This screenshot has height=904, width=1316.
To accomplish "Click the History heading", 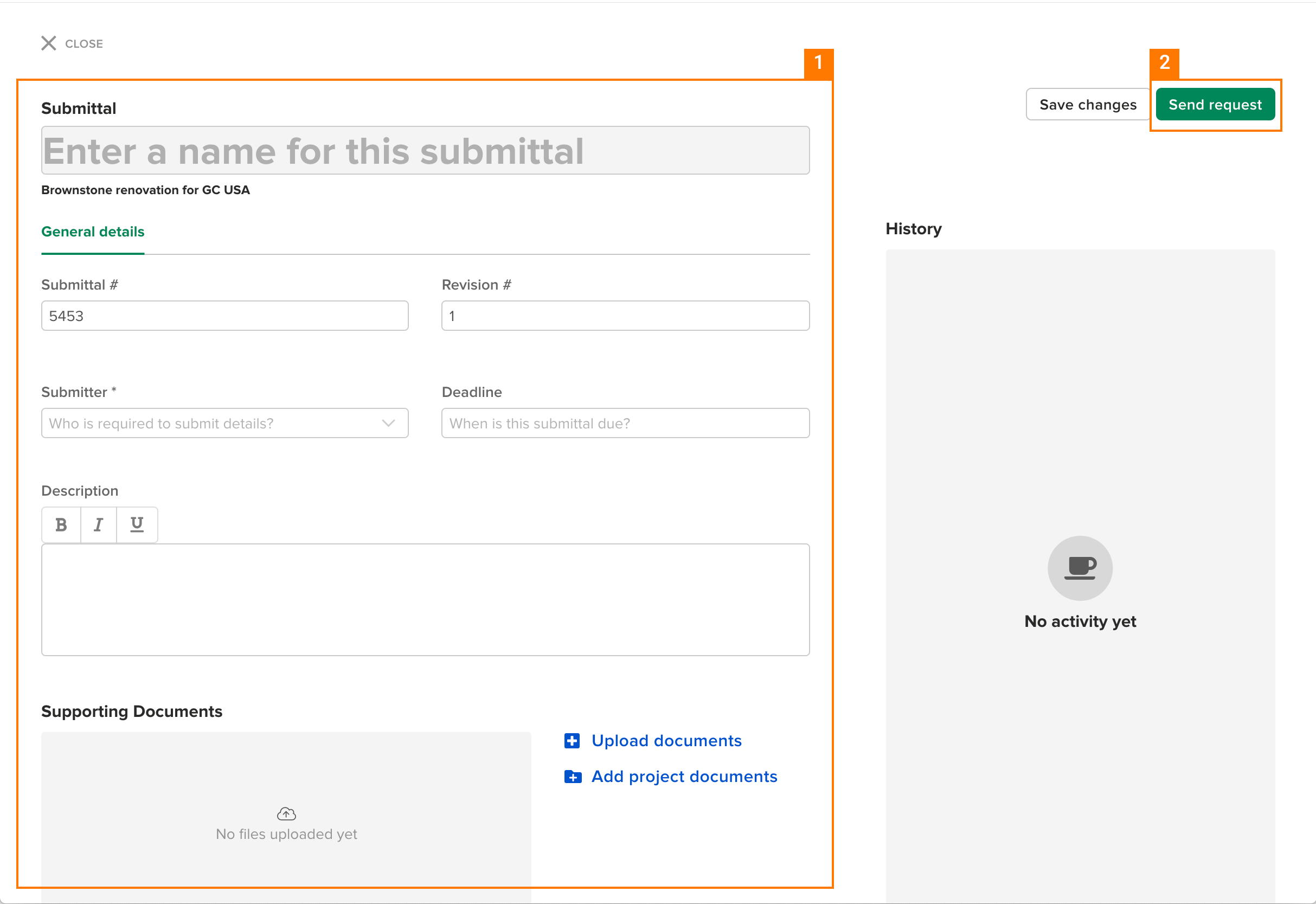I will pyautogui.click(x=913, y=229).
